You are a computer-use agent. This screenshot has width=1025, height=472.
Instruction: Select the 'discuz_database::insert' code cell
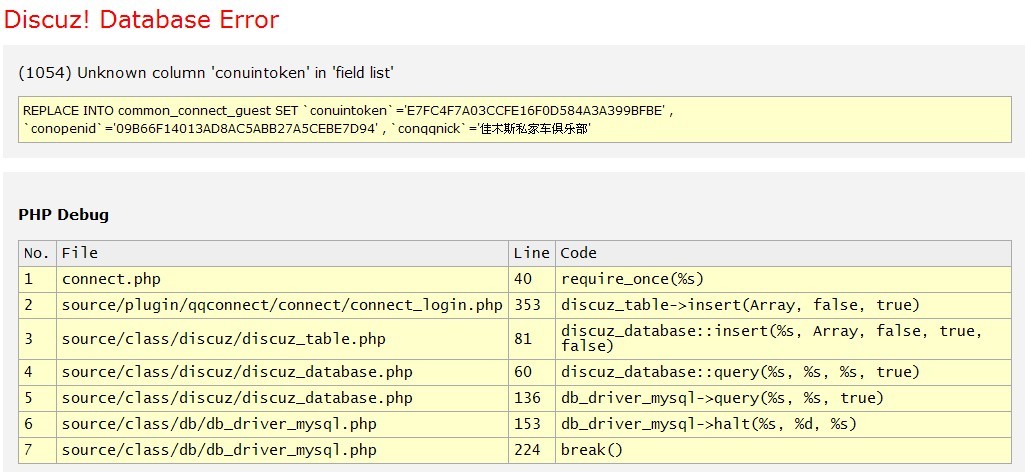(x=783, y=339)
